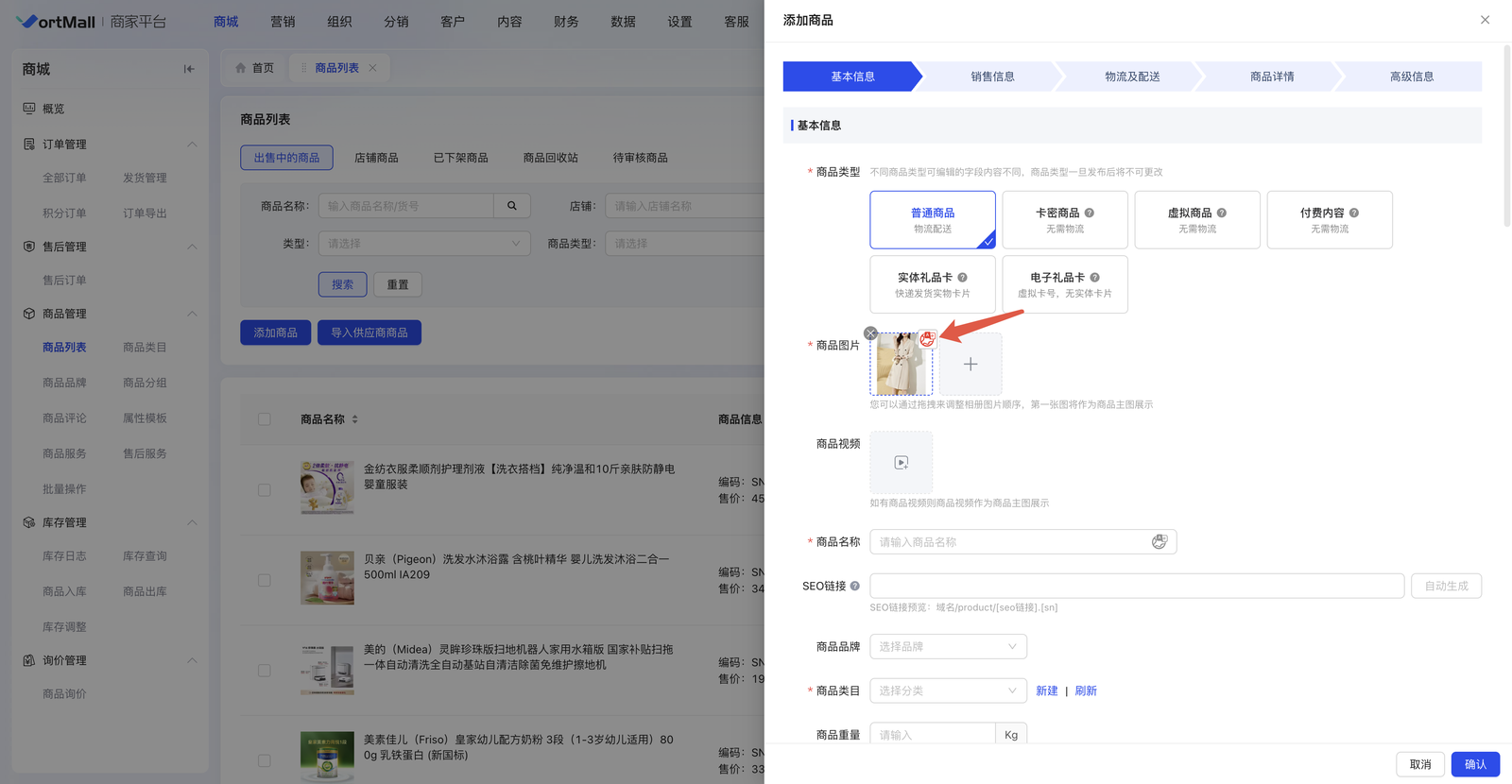Click help icon beside 卡密商品
Screen dimensions: 1512x784
tap(1090, 213)
